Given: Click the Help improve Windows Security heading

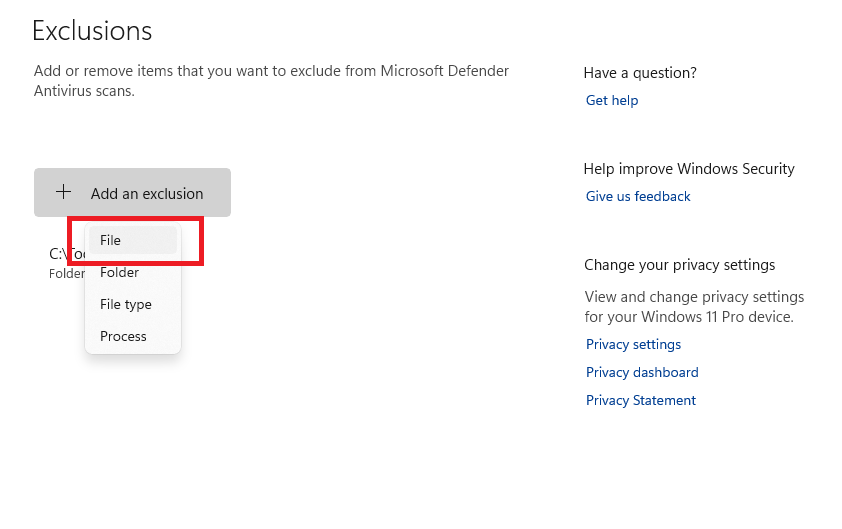Looking at the screenshot, I should point(689,168).
